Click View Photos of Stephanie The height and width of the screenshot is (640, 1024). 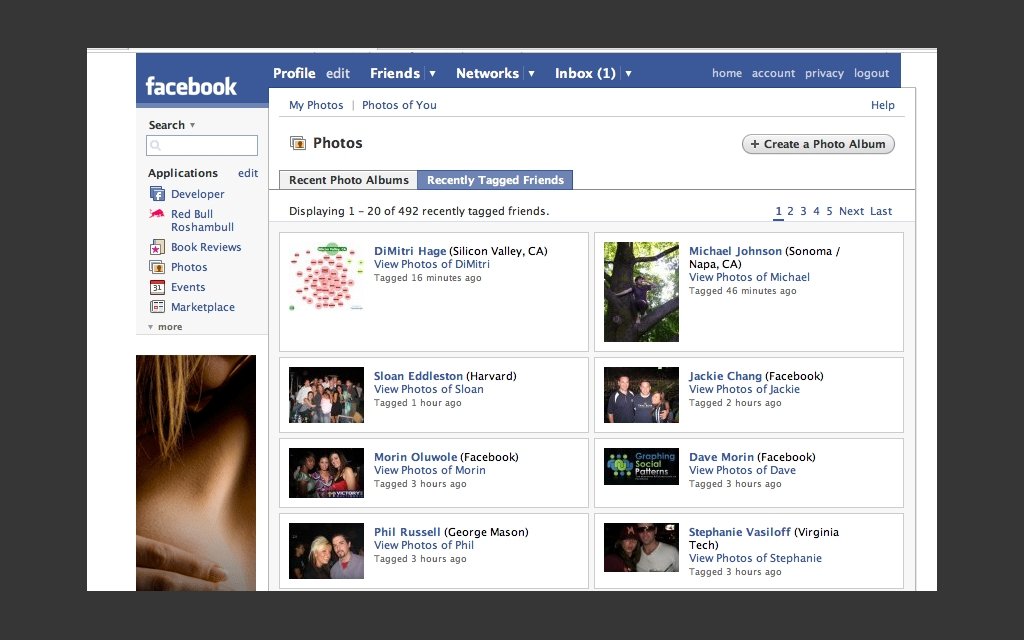pyautogui.click(x=755, y=558)
